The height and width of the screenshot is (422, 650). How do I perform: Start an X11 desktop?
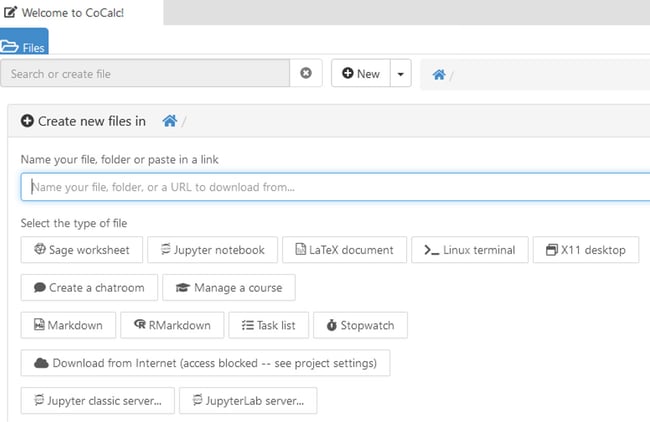click(586, 250)
